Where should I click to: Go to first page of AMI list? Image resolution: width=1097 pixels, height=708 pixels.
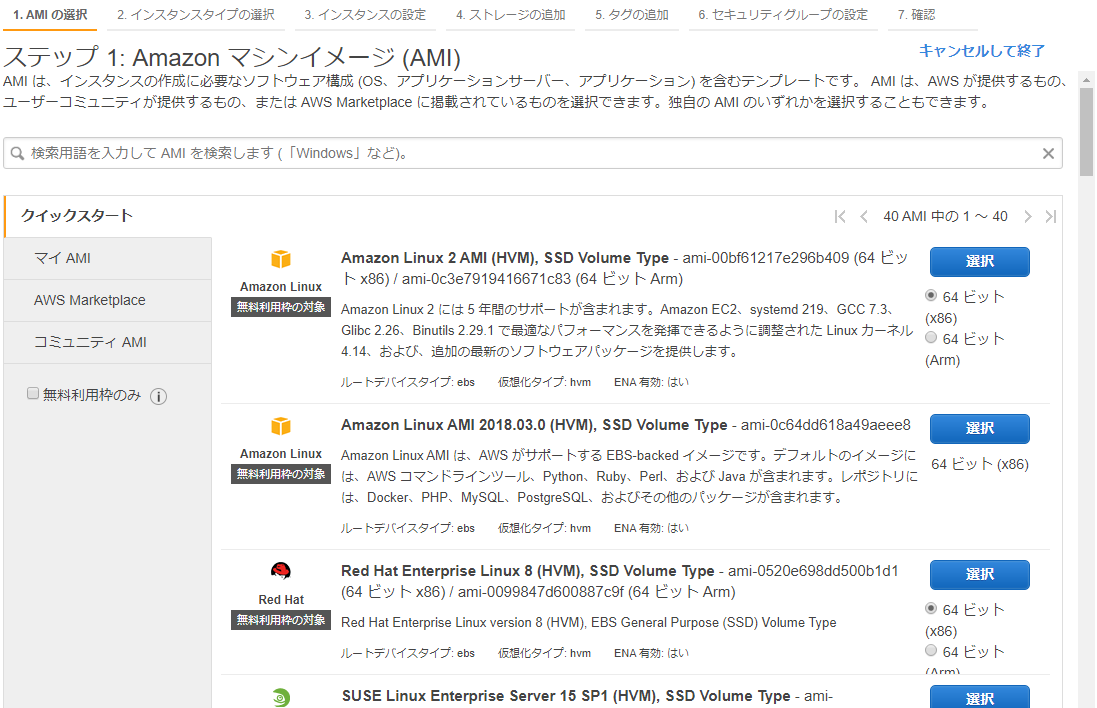[x=840, y=216]
